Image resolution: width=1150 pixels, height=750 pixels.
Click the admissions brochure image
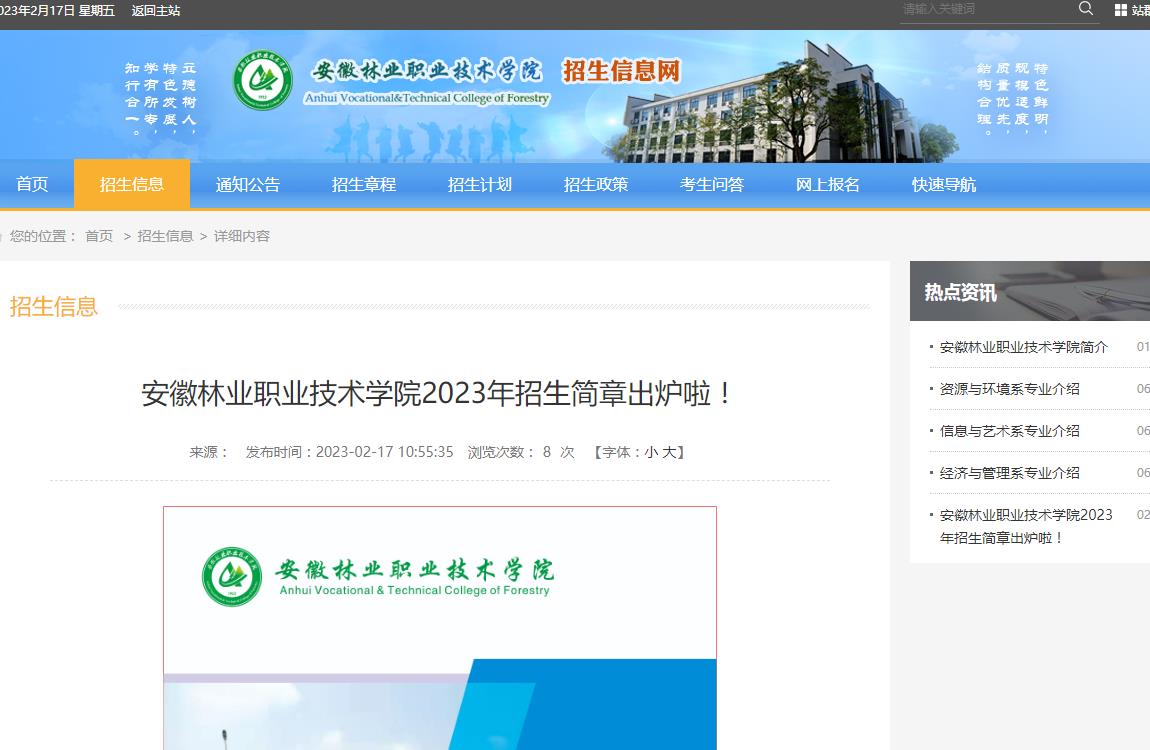click(440, 628)
